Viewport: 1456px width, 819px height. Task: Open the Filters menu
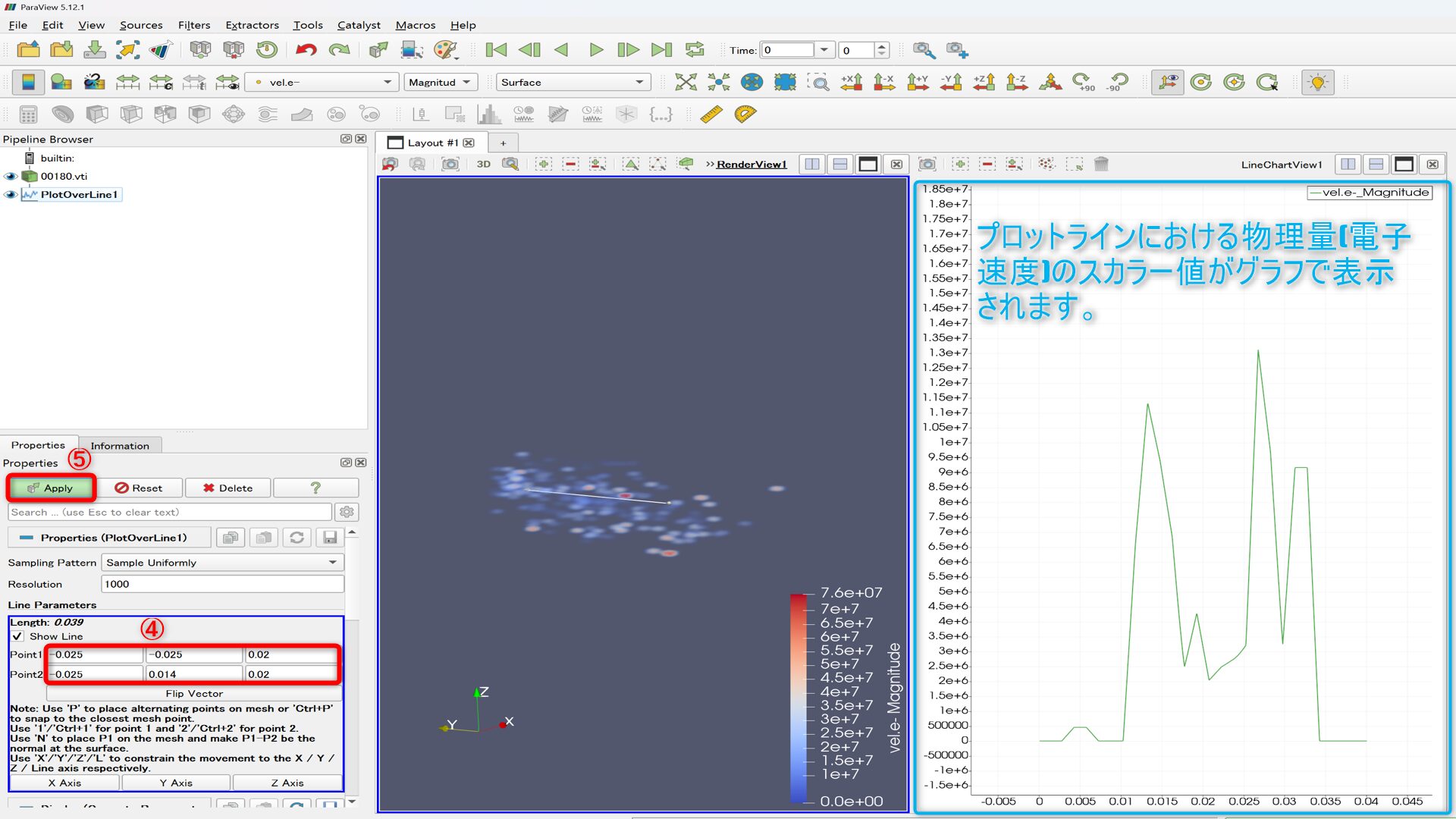pos(193,25)
